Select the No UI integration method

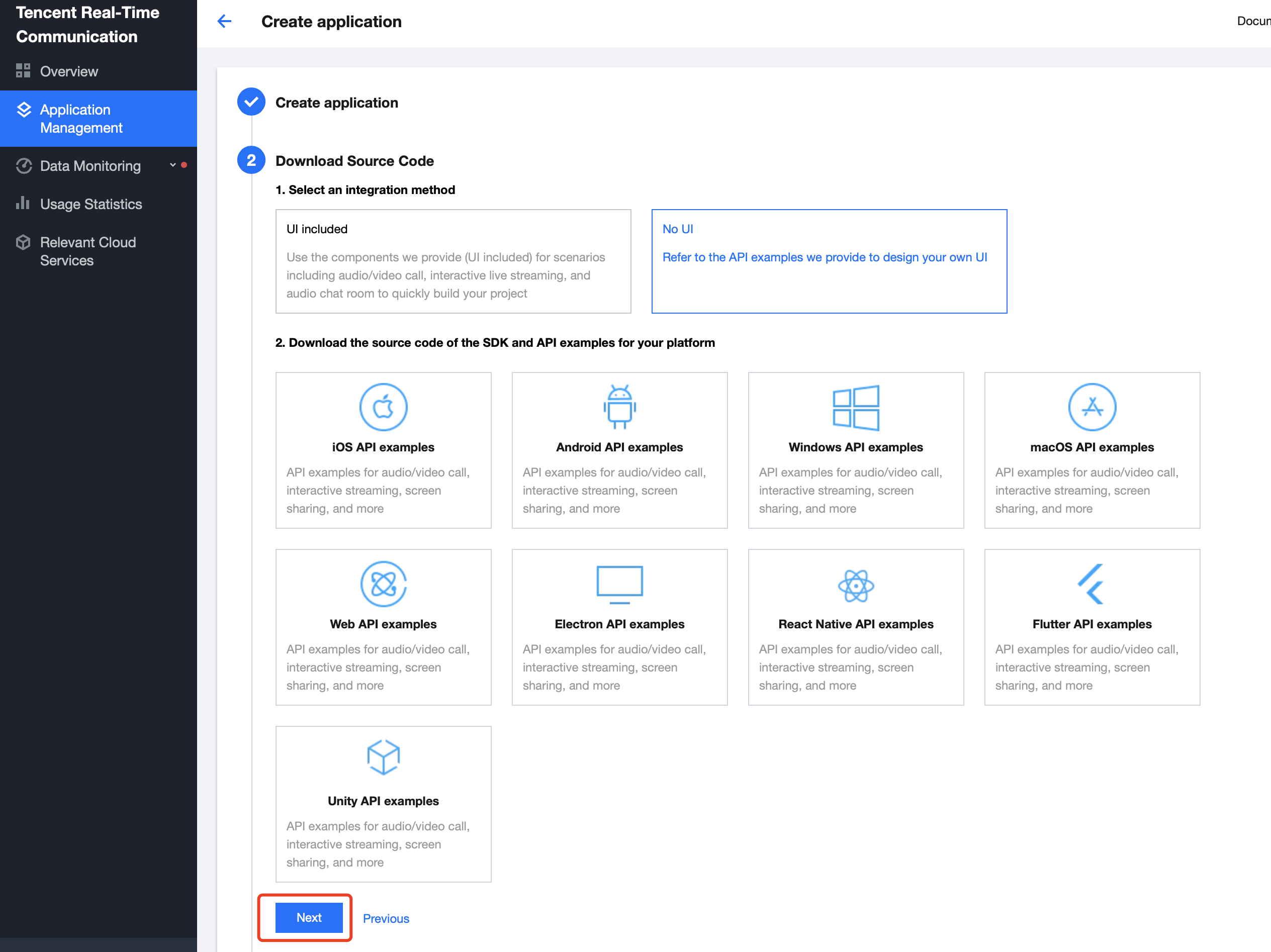point(829,261)
